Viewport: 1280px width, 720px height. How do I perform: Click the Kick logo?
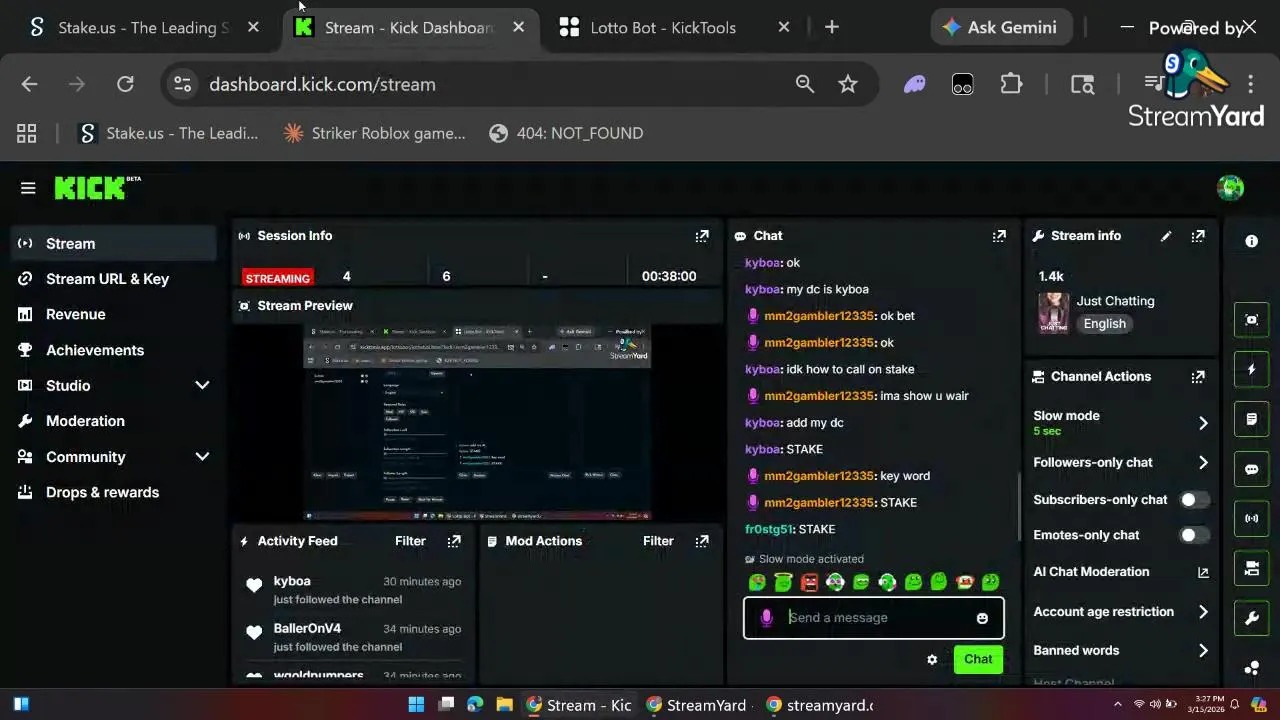coord(97,188)
